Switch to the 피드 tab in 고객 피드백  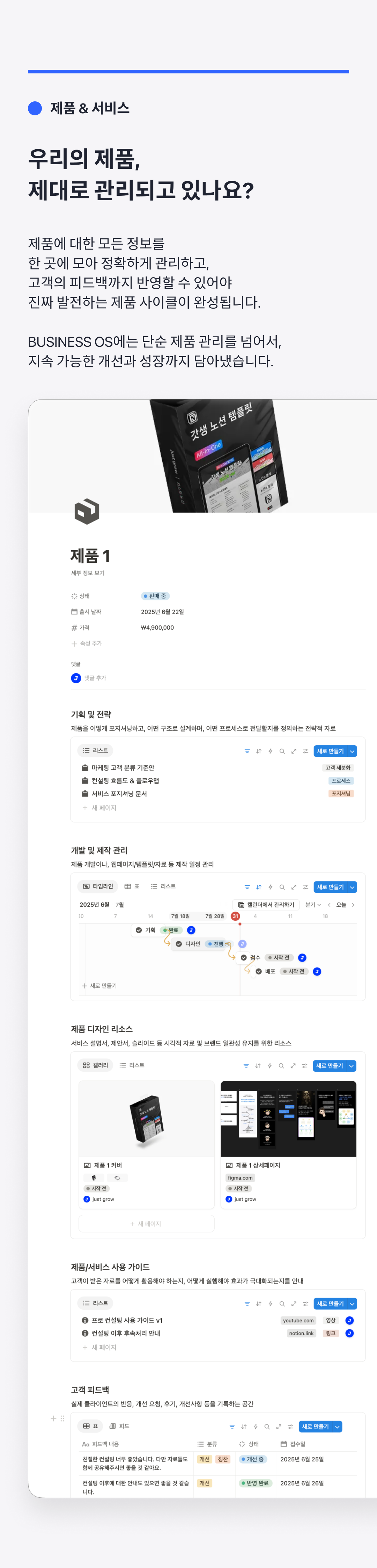click(119, 1426)
